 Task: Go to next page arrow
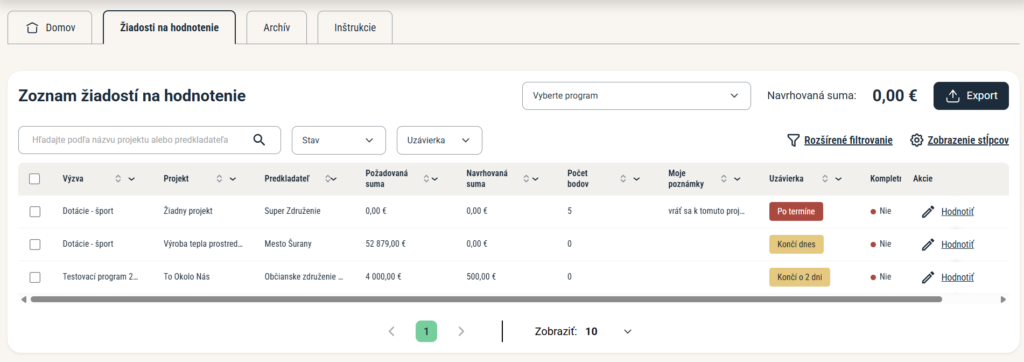coord(461,331)
